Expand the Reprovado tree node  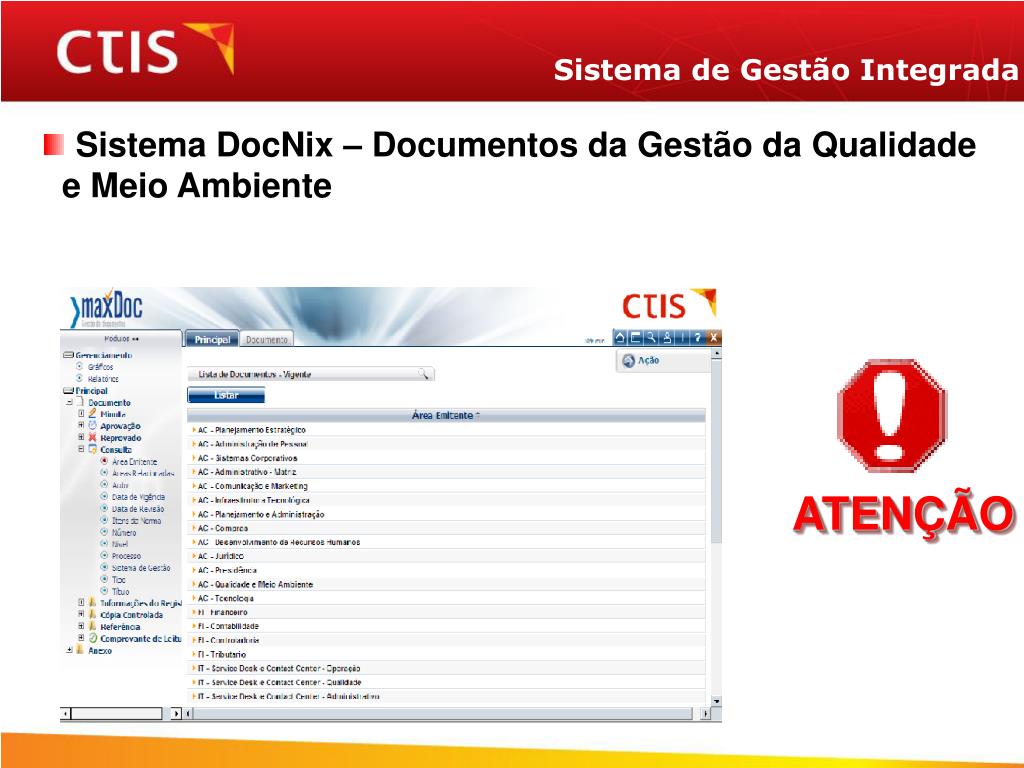(x=81, y=437)
